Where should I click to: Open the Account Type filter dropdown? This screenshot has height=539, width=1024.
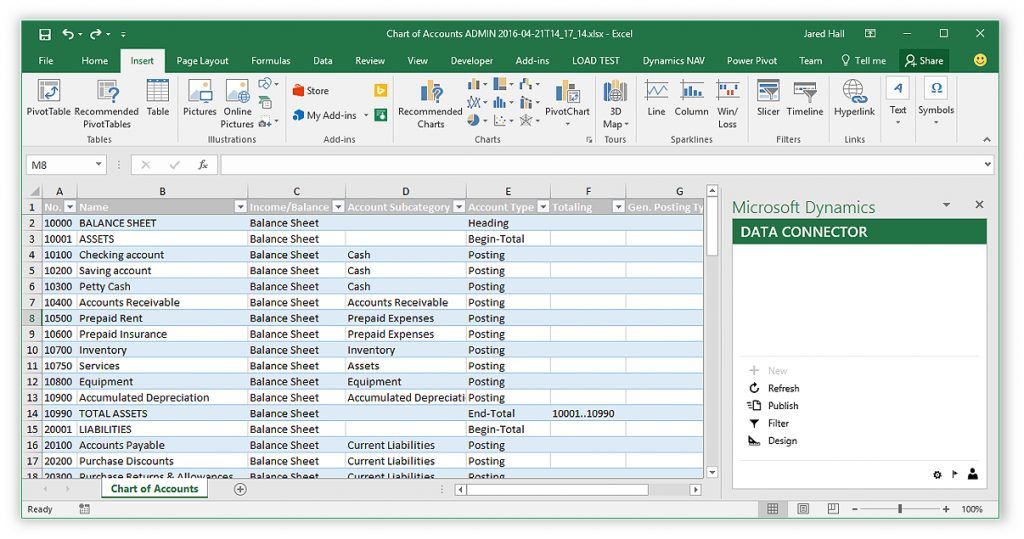coord(543,207)
